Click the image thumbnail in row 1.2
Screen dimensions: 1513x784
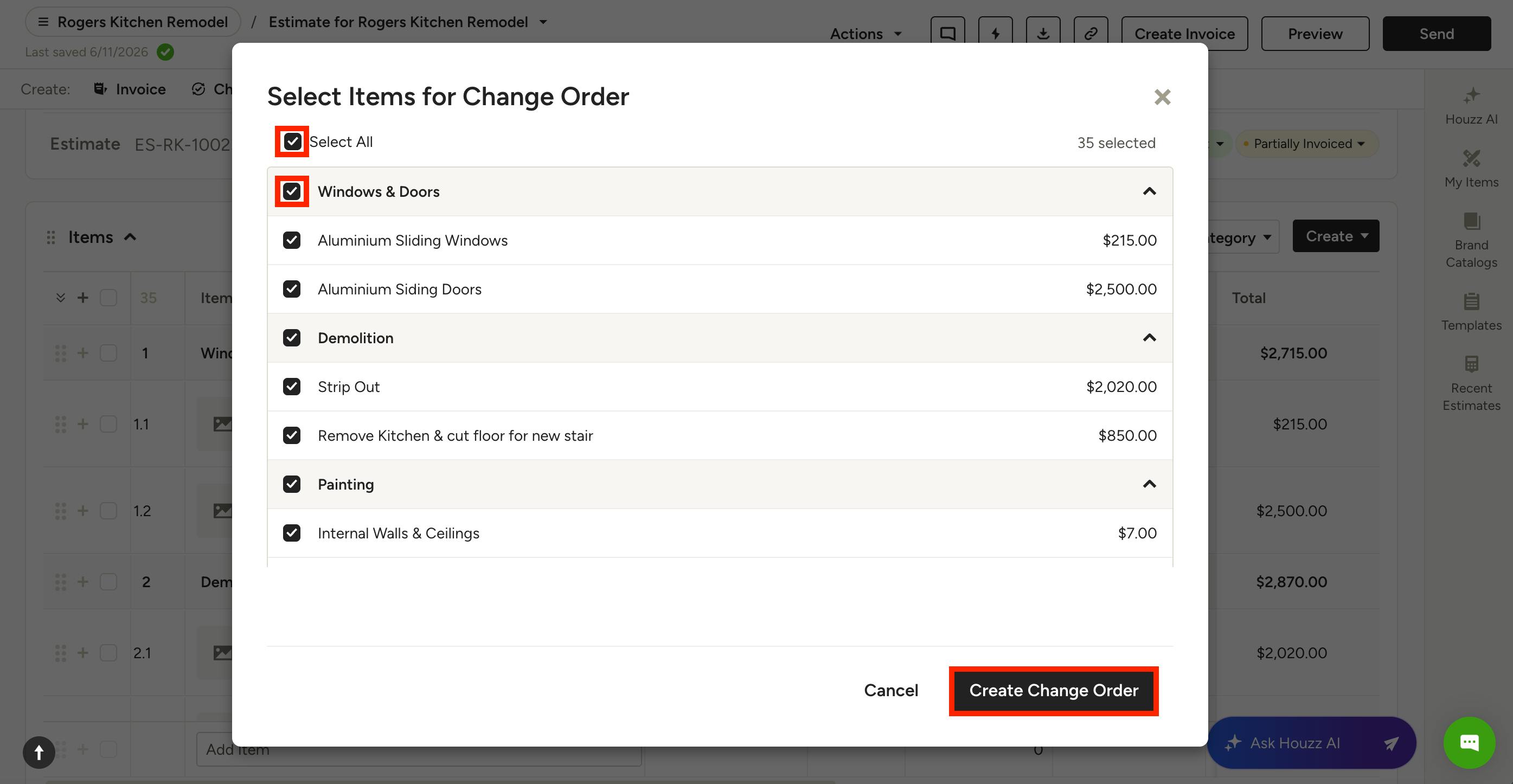click(x=222, y=511)
